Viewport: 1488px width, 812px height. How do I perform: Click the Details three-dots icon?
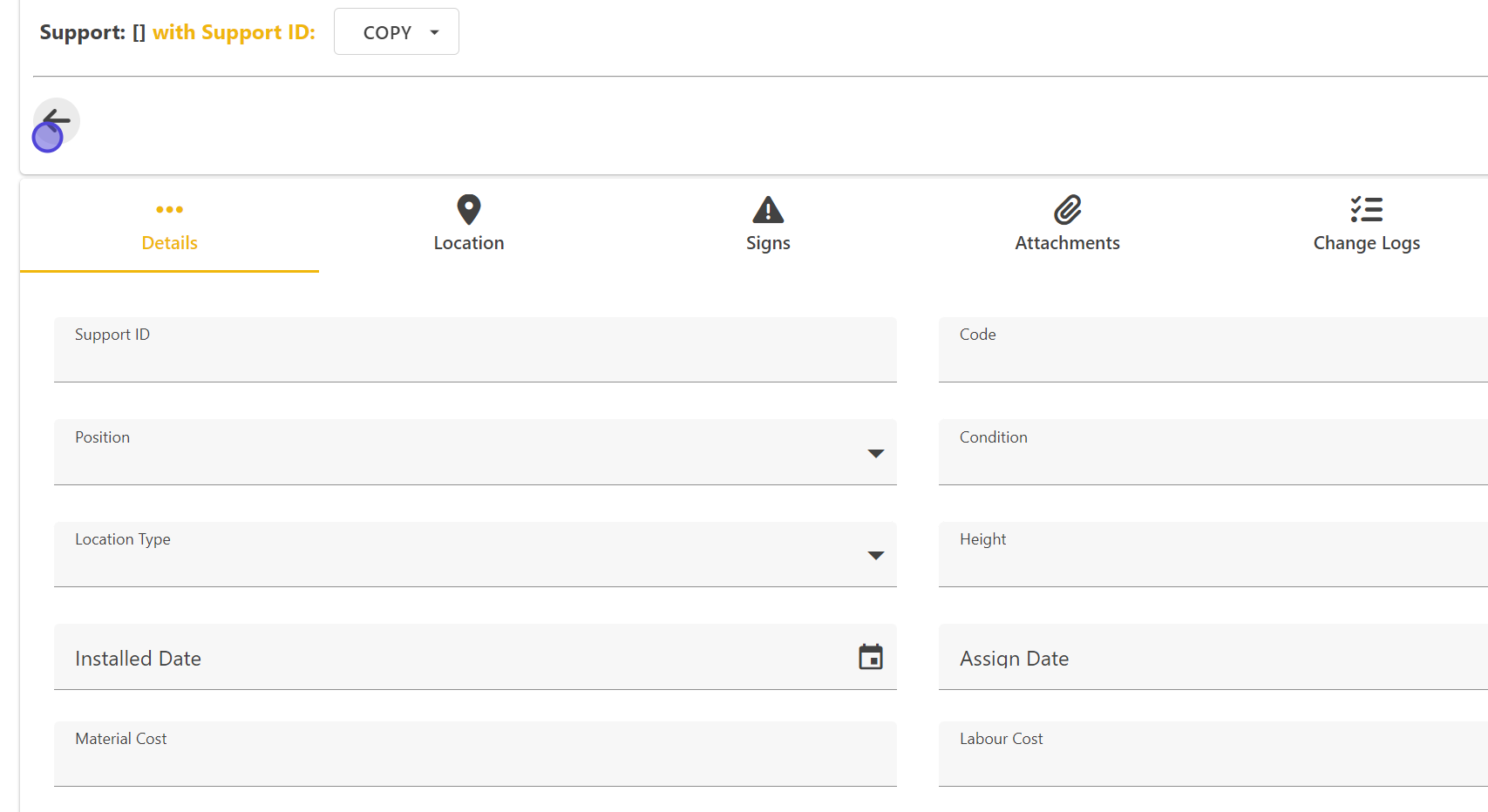click(x=169, y=210)
